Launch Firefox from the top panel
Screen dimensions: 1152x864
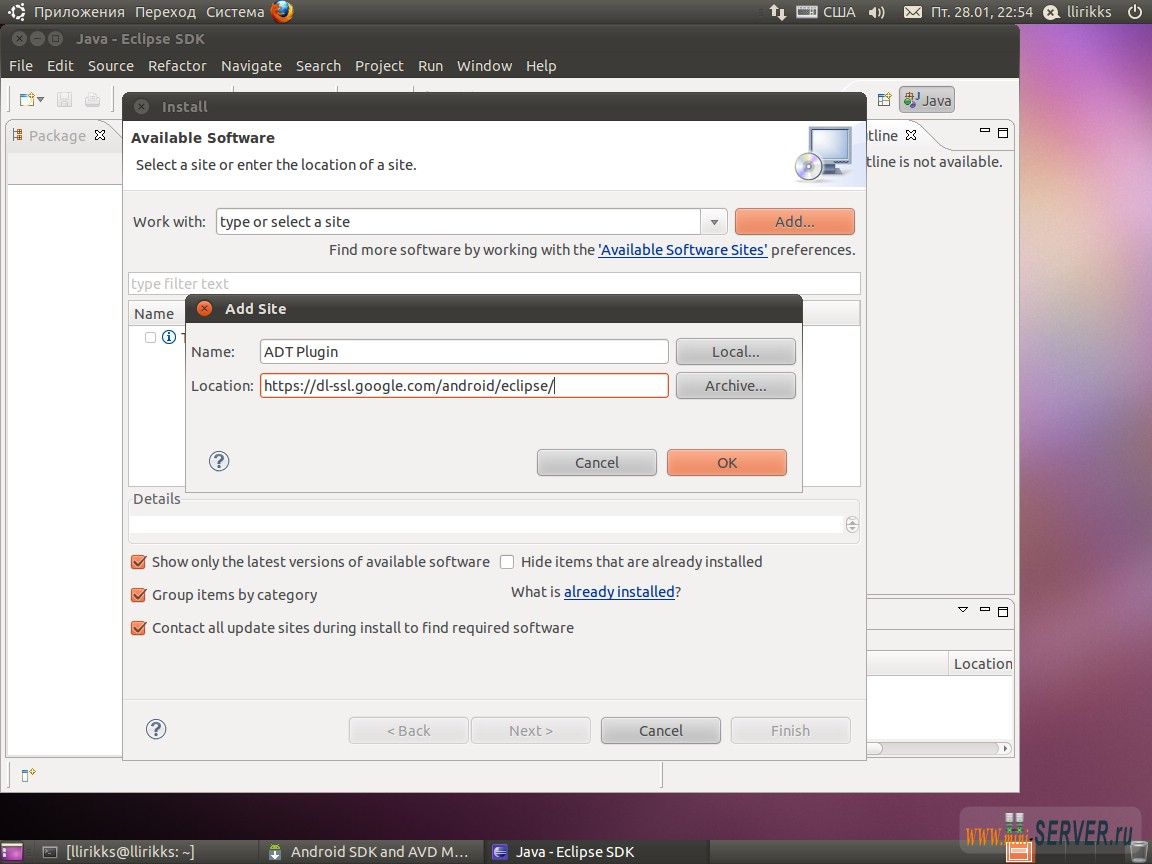coord(281,12)
